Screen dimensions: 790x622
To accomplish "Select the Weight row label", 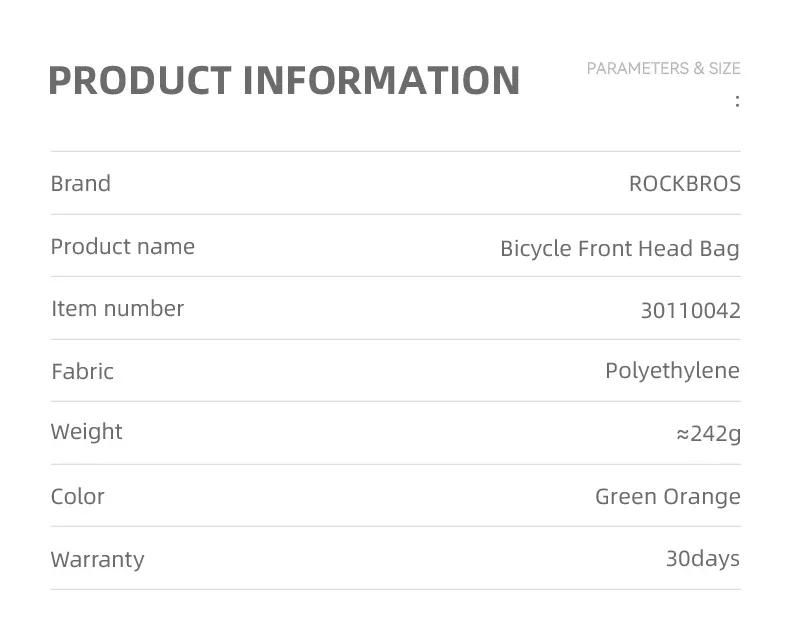I will pos(87,432).
